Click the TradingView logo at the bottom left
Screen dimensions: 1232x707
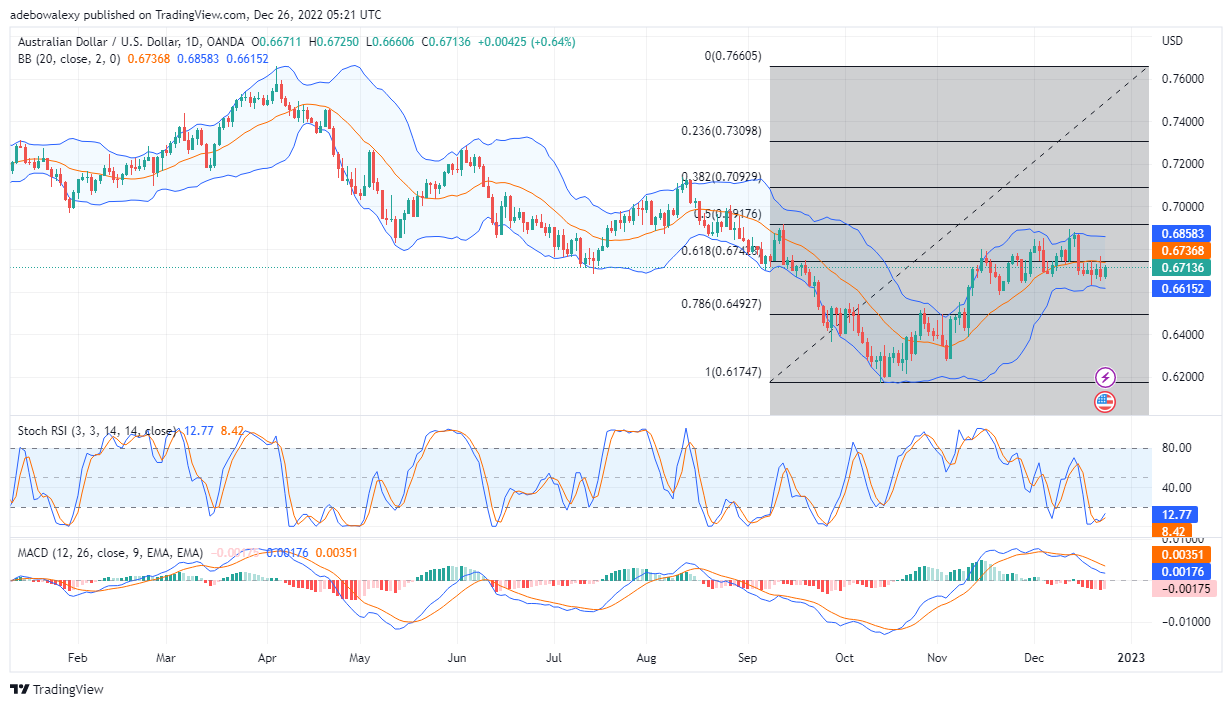pos(56,690)
